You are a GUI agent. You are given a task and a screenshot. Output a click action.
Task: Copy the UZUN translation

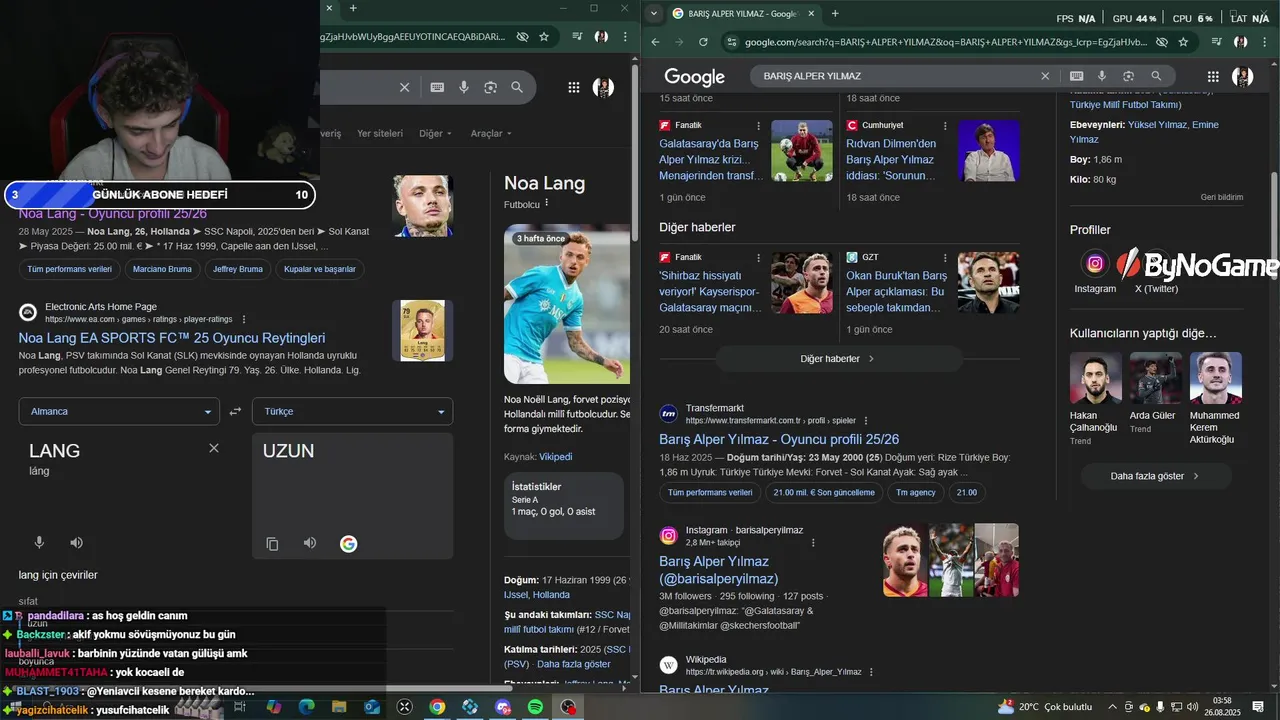[272, 544]
